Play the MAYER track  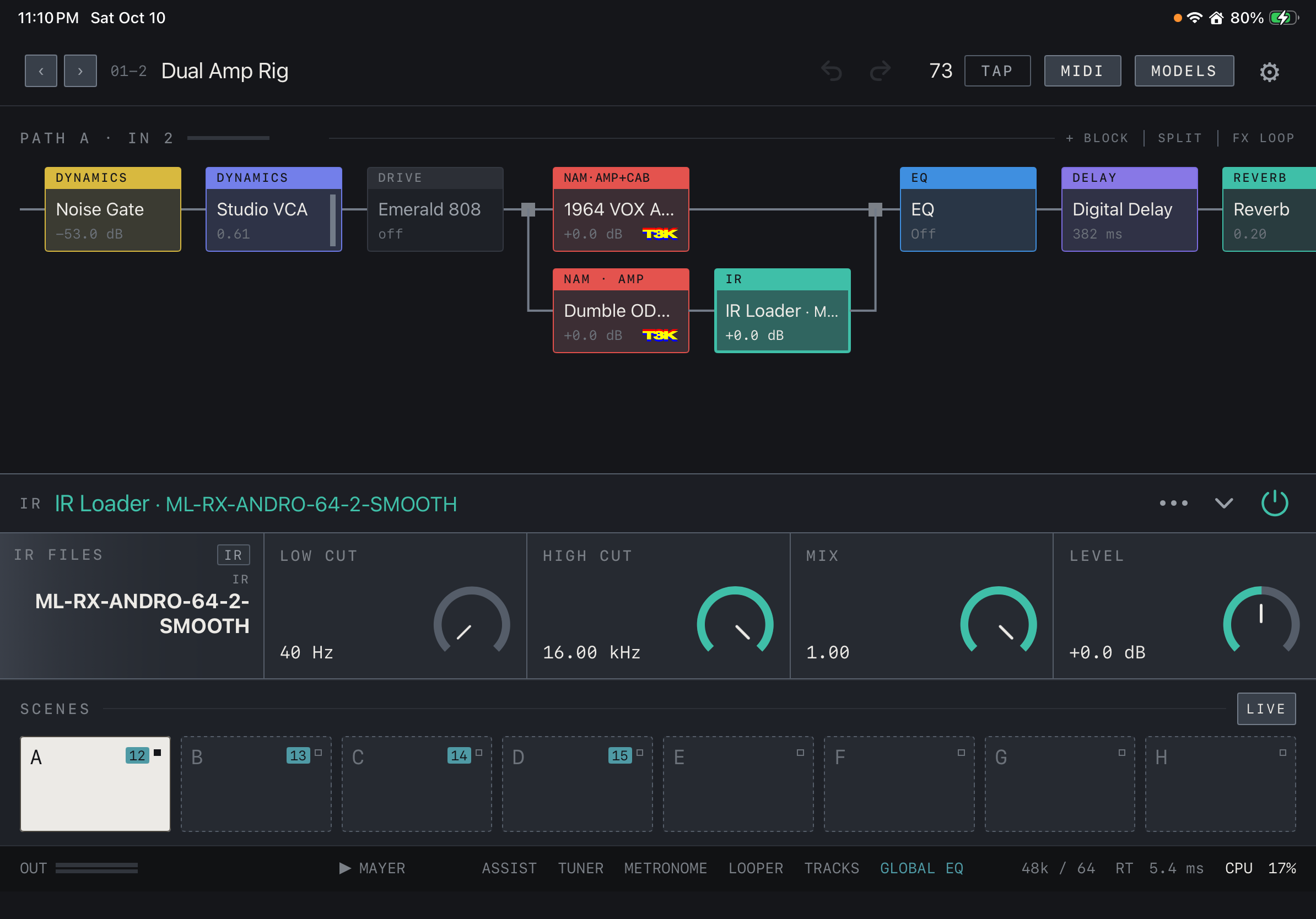point(372,868)
